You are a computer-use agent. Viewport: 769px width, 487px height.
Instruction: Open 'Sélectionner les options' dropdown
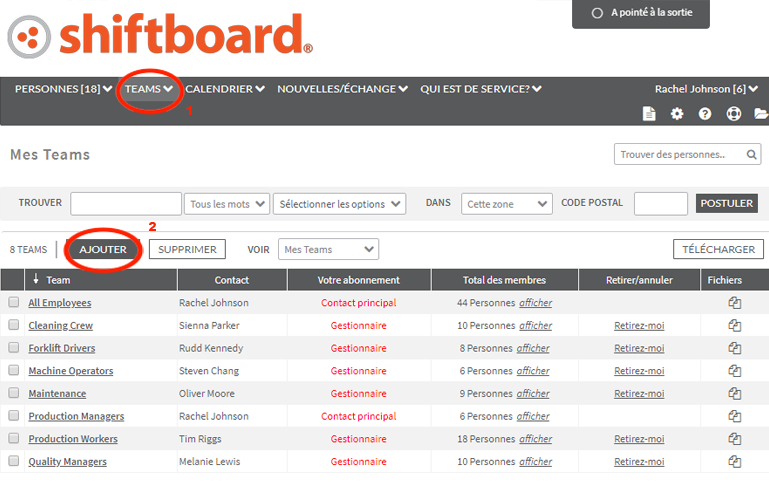339,204
